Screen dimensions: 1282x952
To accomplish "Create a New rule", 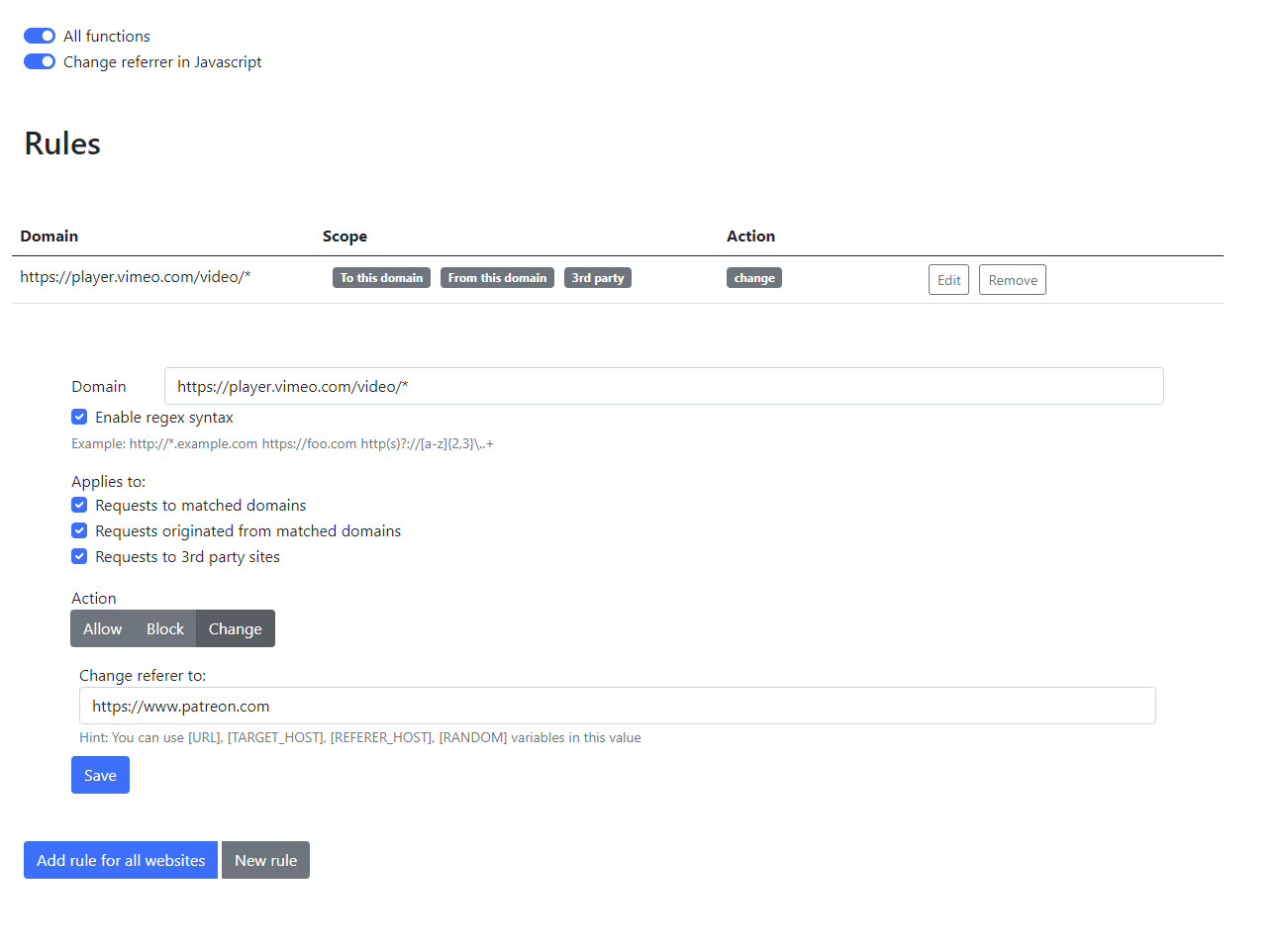I will [265, 860].
